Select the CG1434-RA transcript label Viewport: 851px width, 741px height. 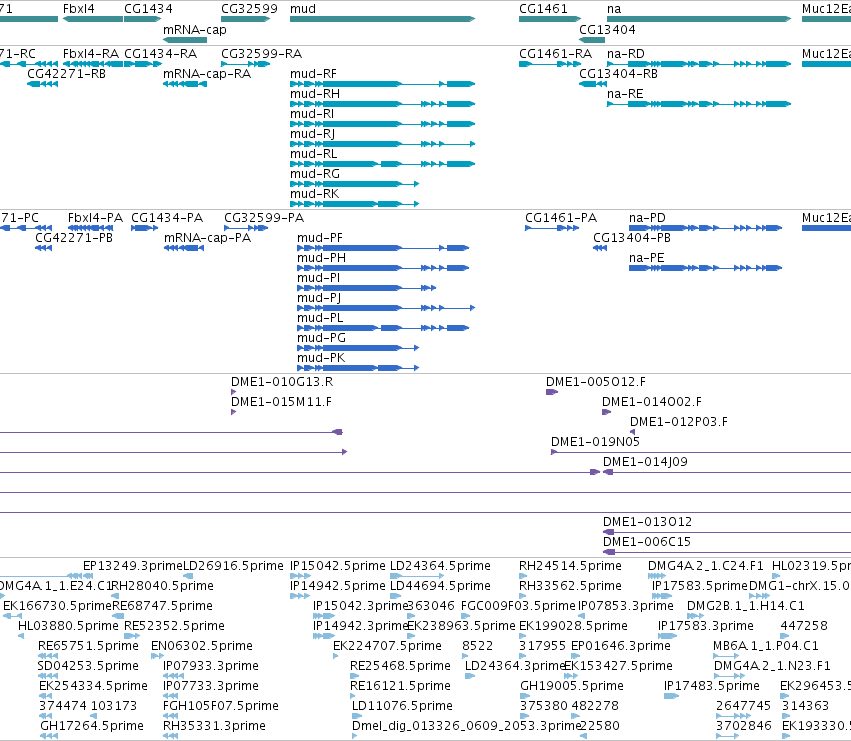click(161, 54)
